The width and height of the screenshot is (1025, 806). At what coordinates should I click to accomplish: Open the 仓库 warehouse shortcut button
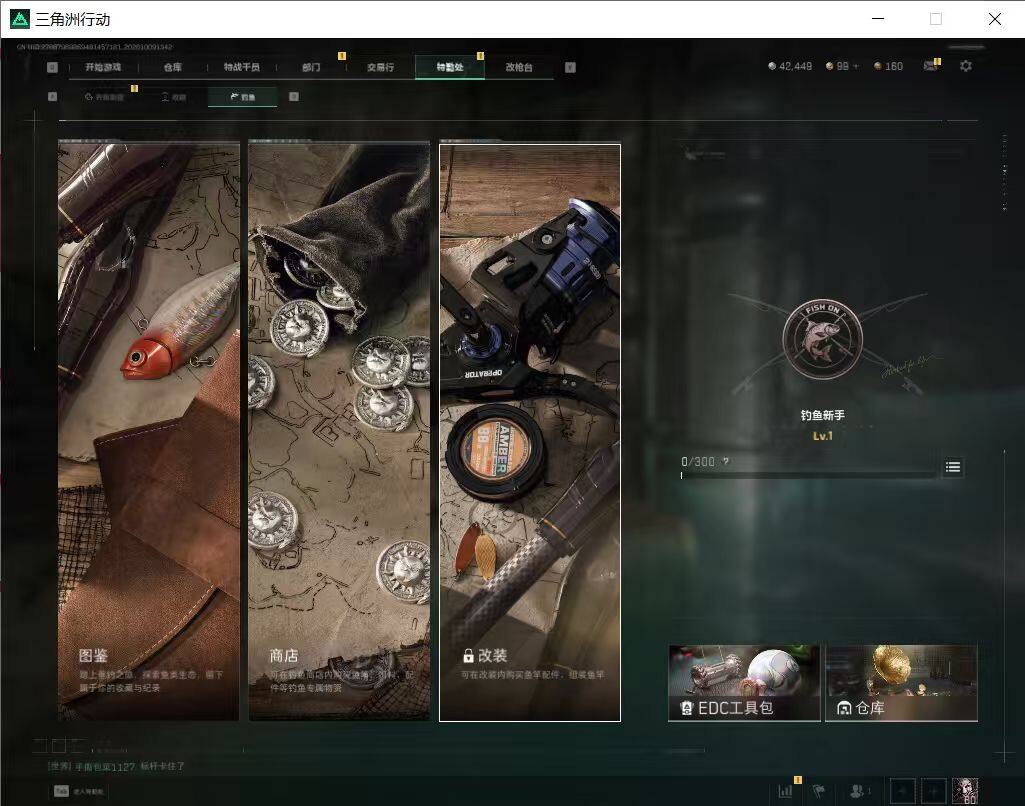[901, 683]
